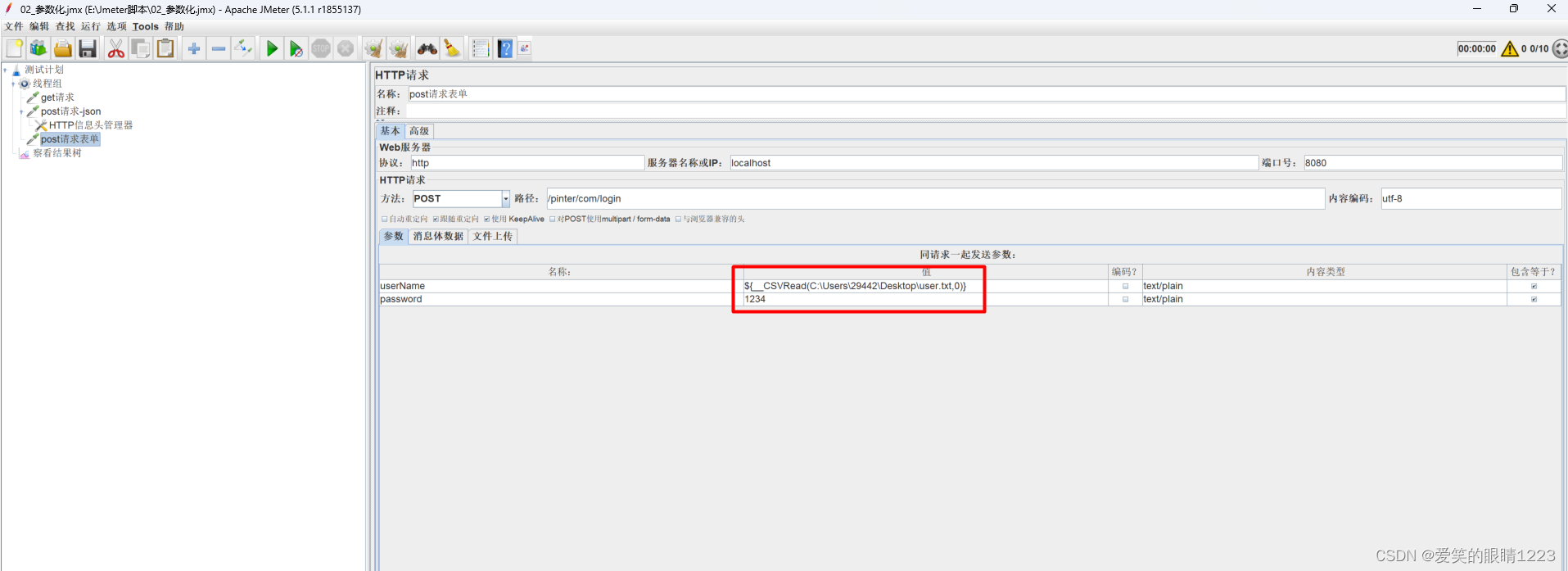Open the Function Helper list icon
The image size is (1568, 571).
click(481, 48)
